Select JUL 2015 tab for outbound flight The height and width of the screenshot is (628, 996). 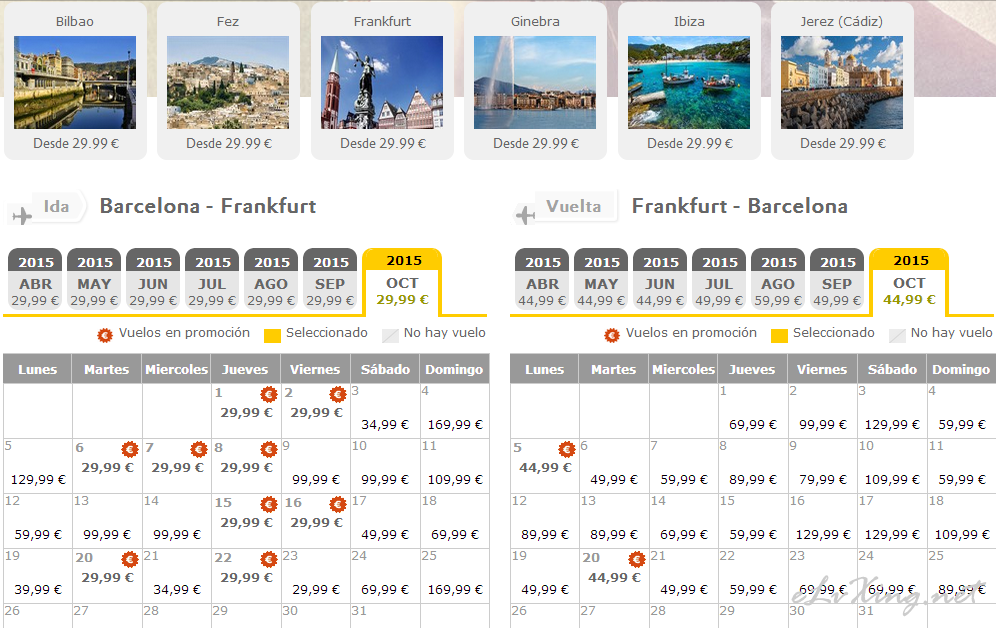pos(213,279)
